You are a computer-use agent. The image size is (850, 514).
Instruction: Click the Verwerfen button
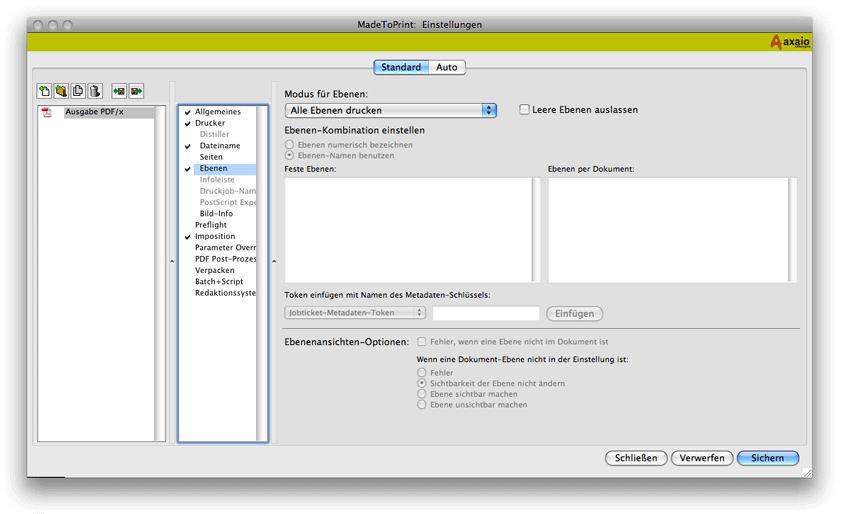tap(702, 458)
